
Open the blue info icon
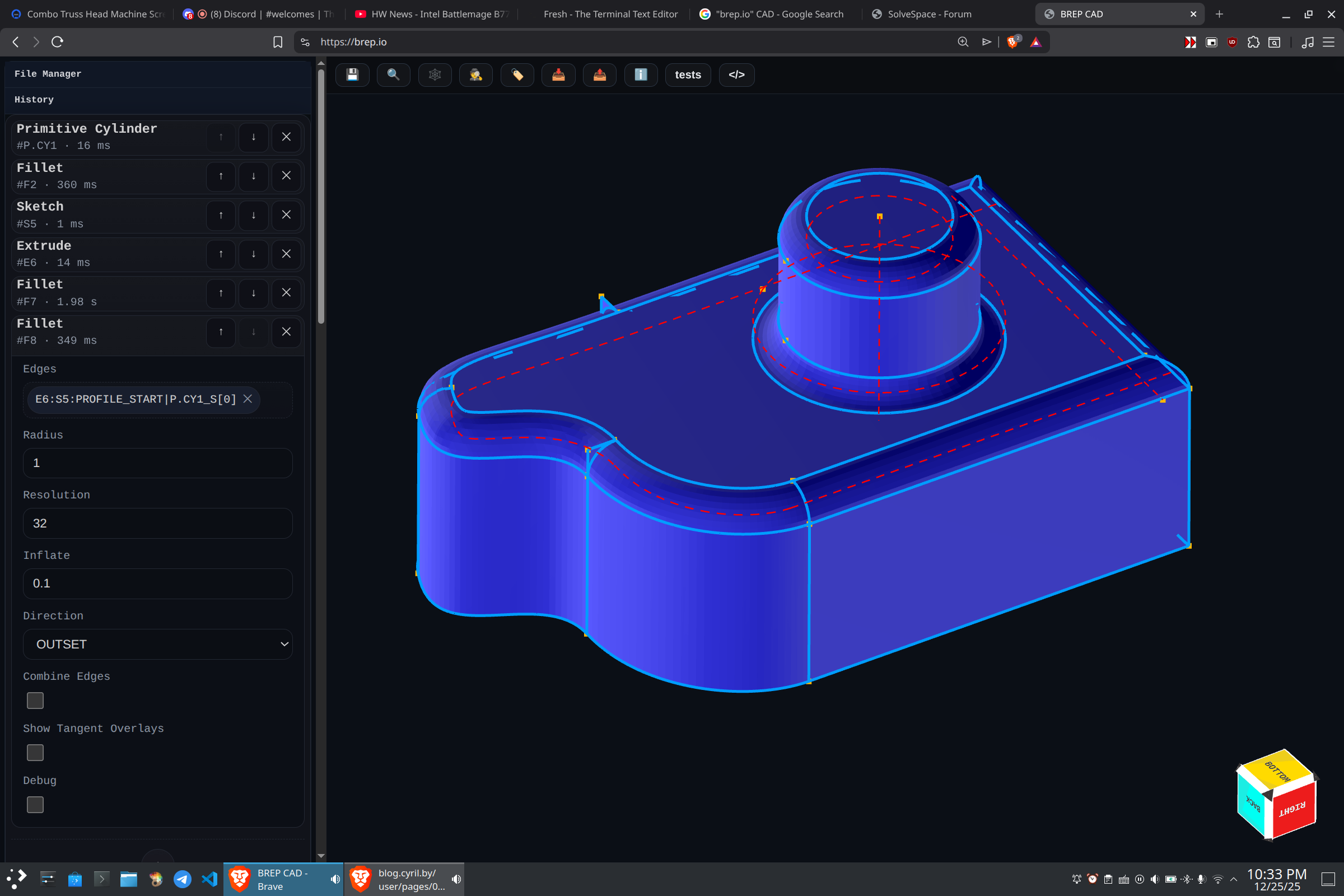coord(641,75)
